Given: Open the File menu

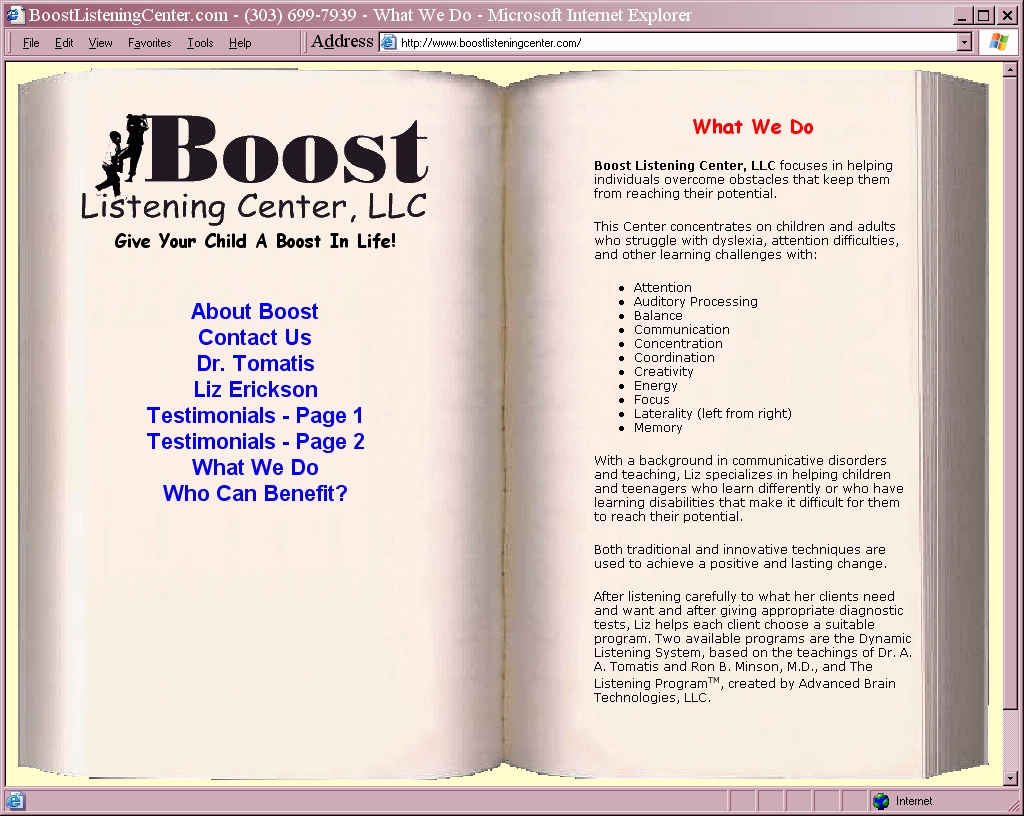Looking at the screenshot, I should tap(31, 43).
